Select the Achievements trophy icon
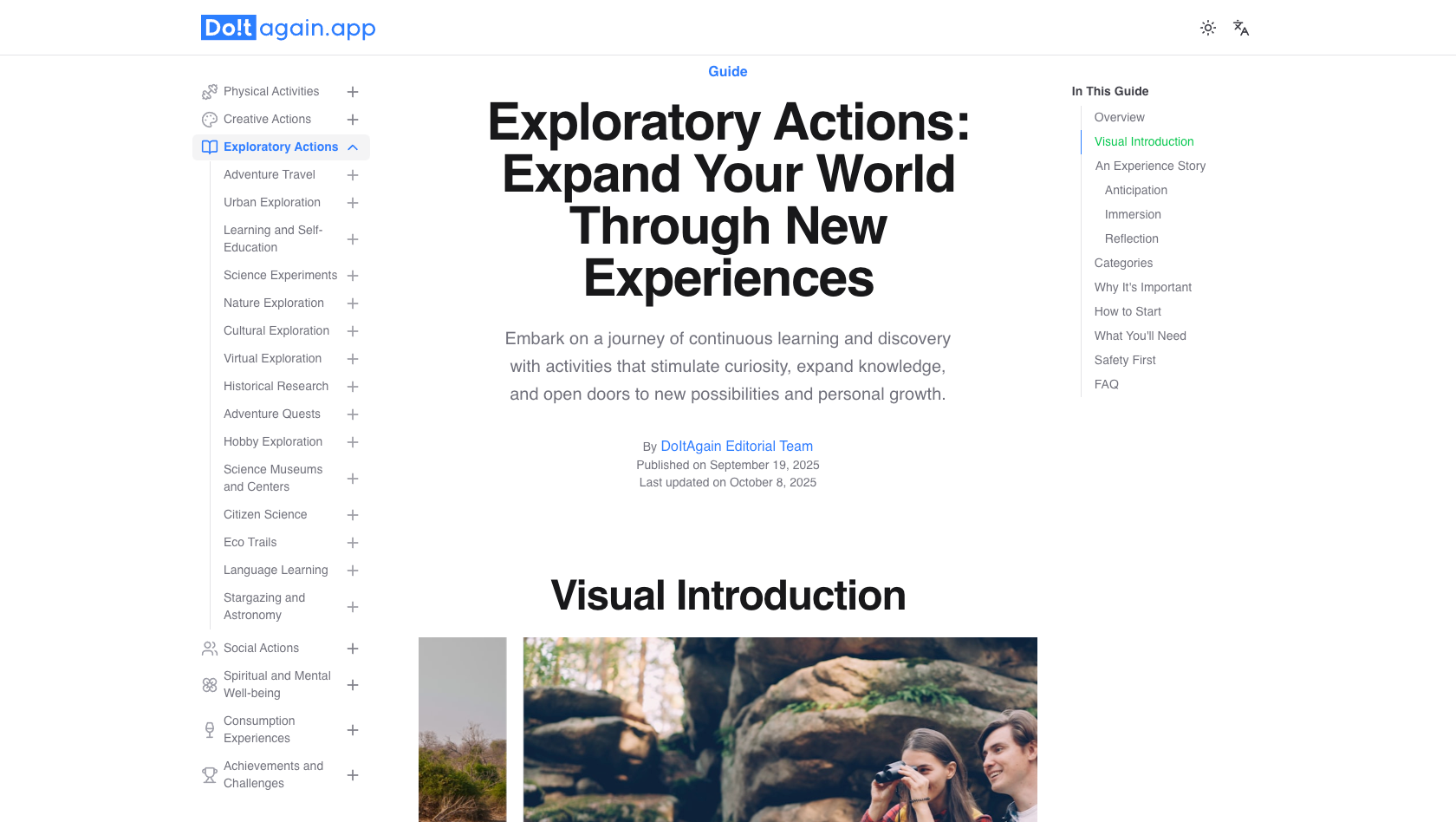 (209, 775)
